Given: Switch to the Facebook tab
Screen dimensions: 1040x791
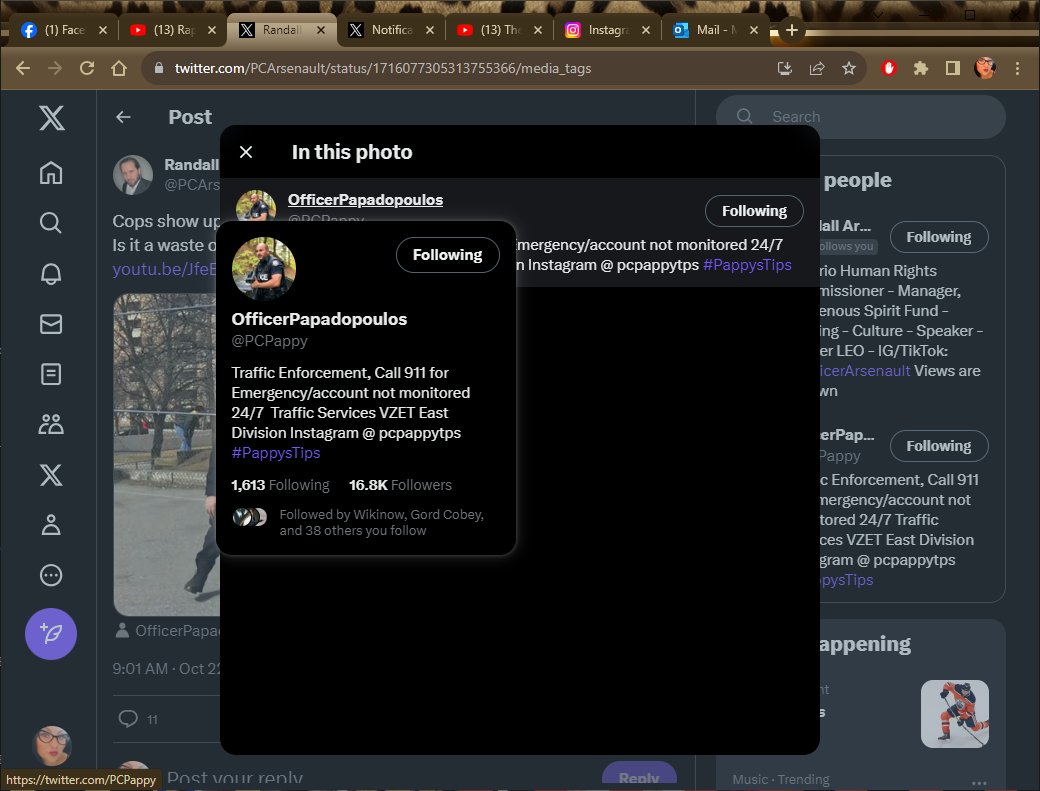Looking at the screenshot, I should pos(64,30).
